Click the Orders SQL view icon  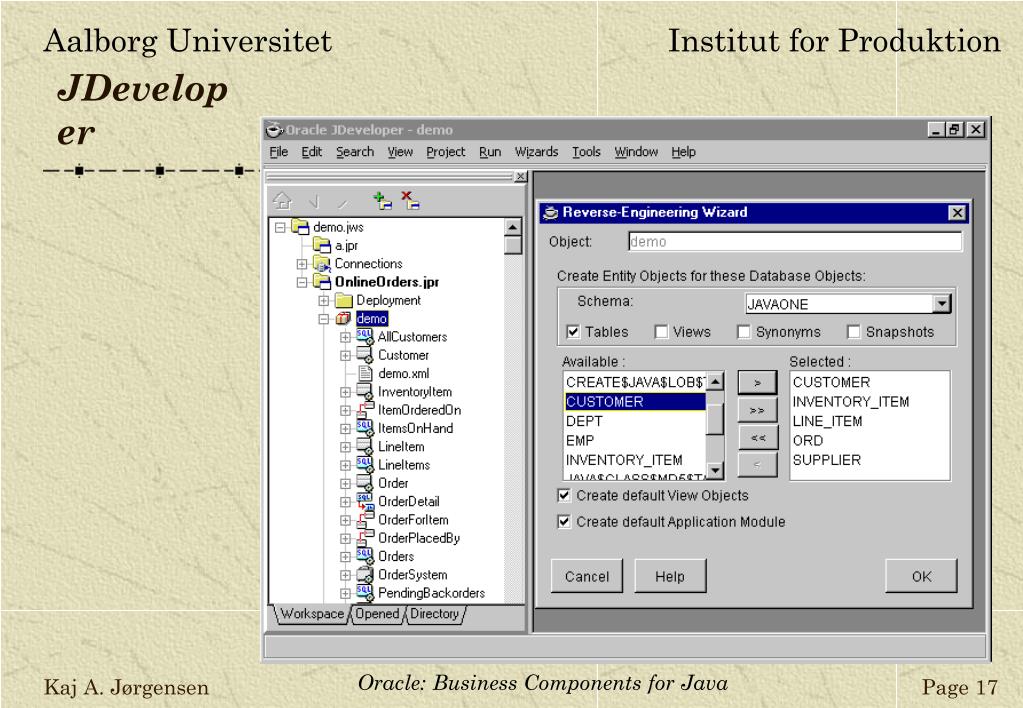click(x=365, y=556)
